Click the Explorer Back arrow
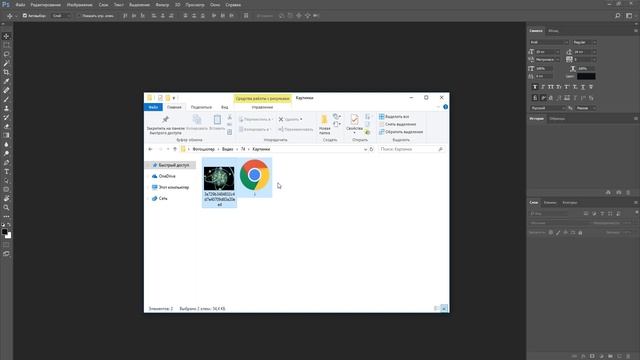This screenshot has height=360, width=640. [150, 149]
